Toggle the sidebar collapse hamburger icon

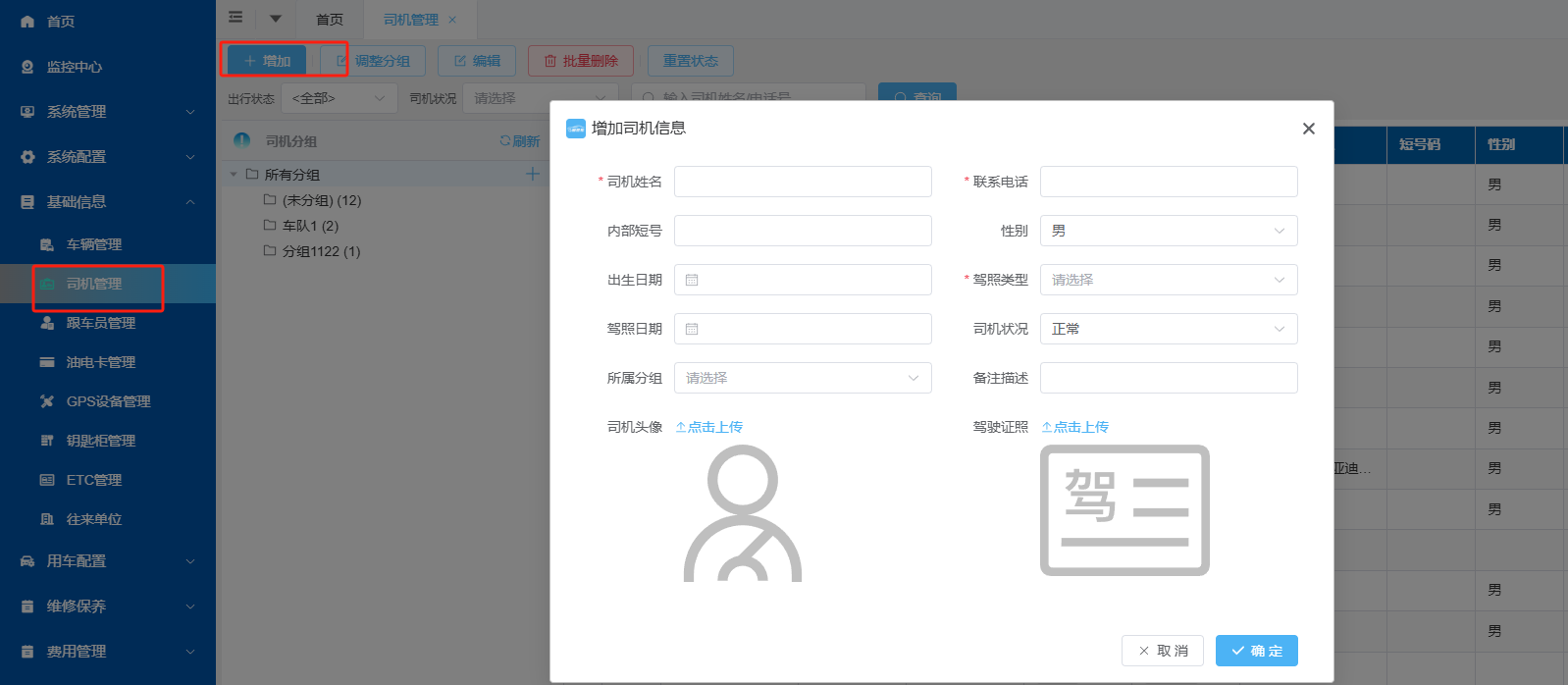pos(235,18)
